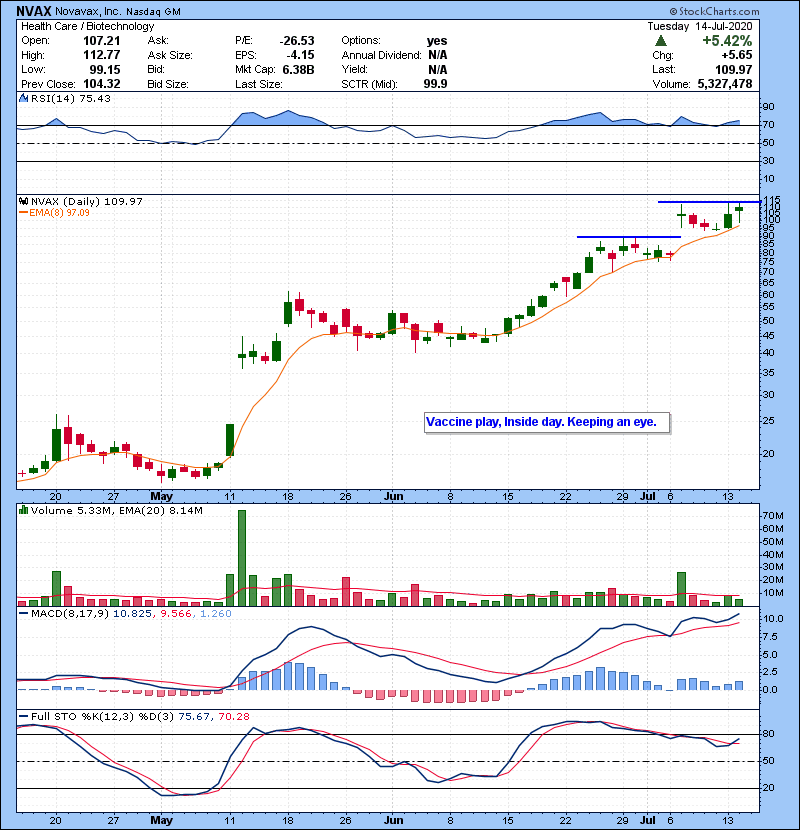The height and width of the screenshot is (830, 800).
Task: Click the Volume value 5,327,478
Action: pyautogui.click(x=725, y=84)
